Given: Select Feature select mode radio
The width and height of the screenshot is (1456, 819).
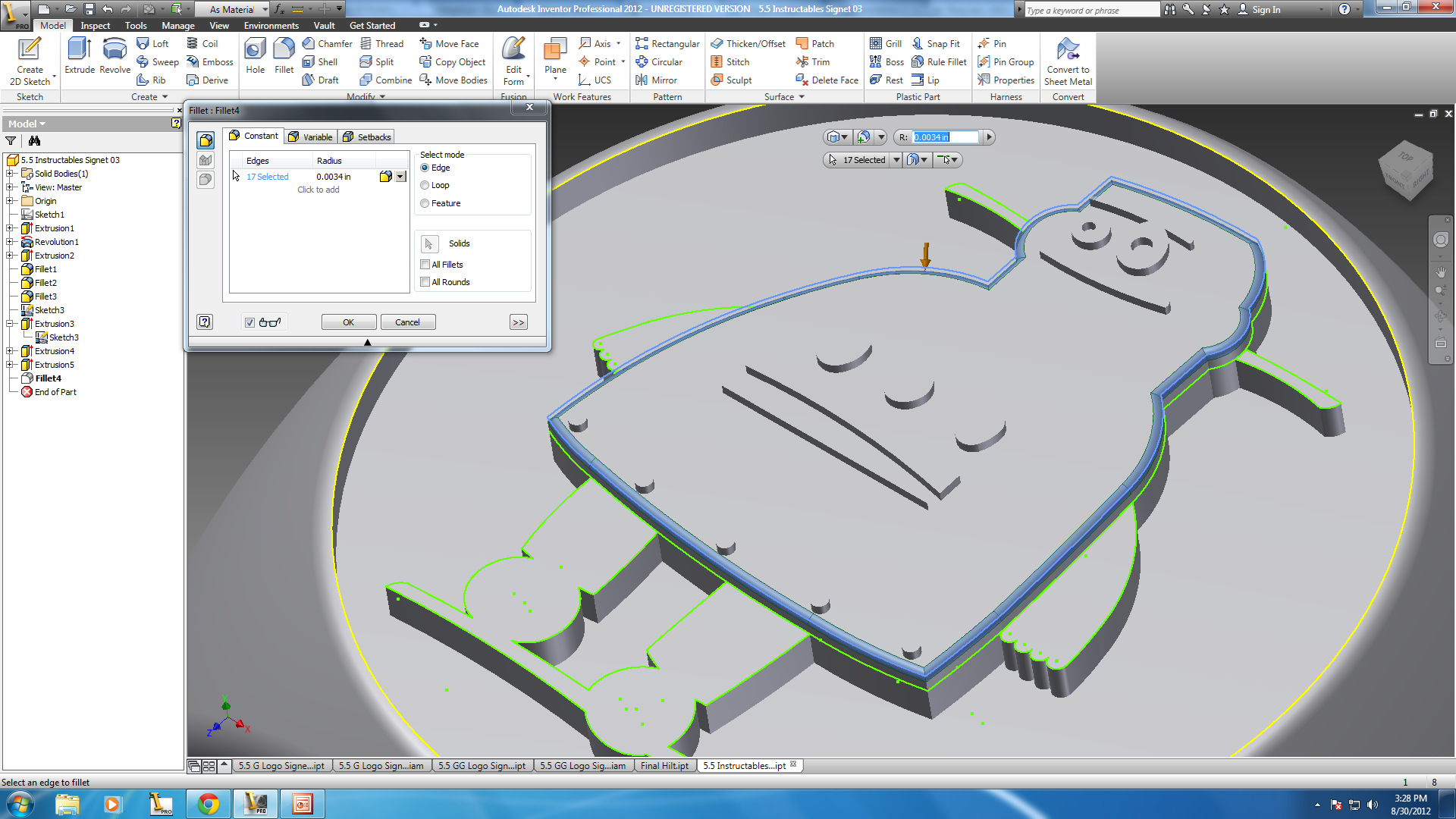Looking at the screenshot, I should [x=425, y=203].
